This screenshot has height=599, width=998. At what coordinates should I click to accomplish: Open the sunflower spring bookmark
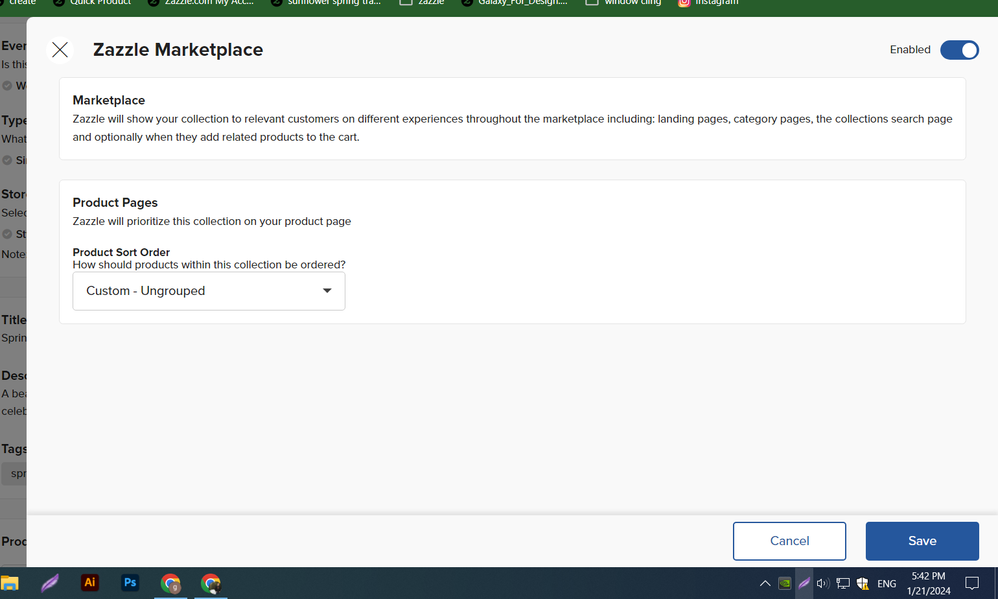click(x=326, y=3)
